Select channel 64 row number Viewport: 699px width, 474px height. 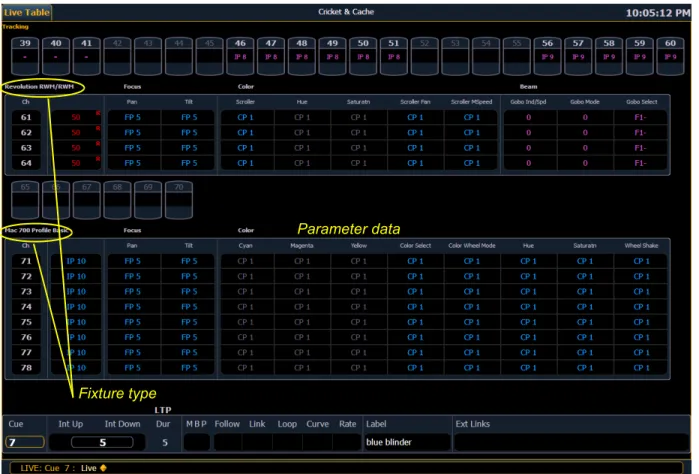(x=26, y=163)
